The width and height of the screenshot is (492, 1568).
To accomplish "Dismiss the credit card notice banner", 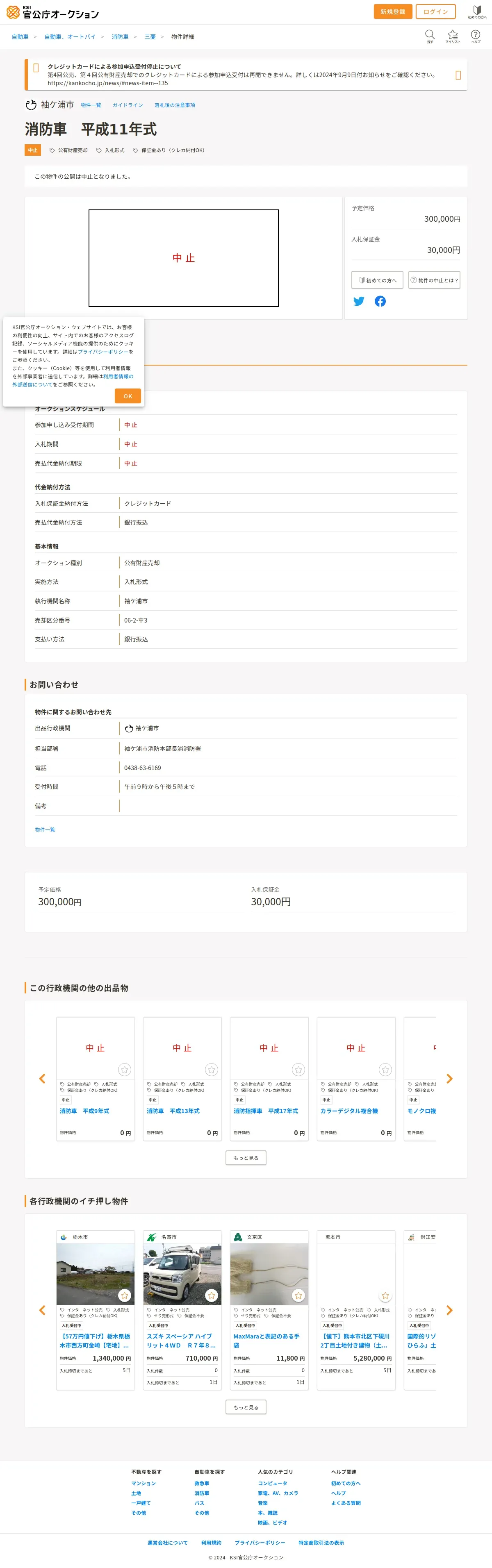I will (x=458, y=75).
